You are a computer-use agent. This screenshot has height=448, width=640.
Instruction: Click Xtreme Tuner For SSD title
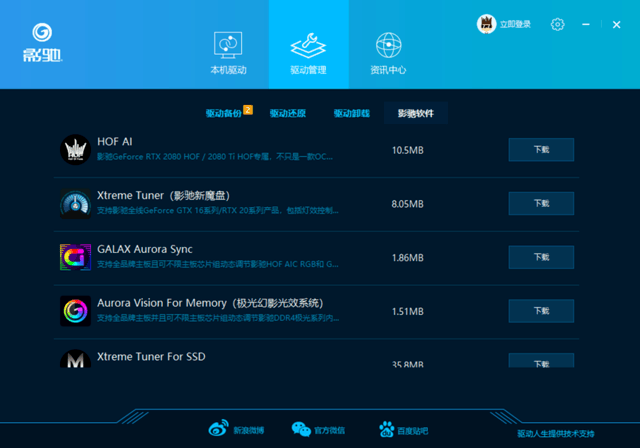tap(151, 357)
